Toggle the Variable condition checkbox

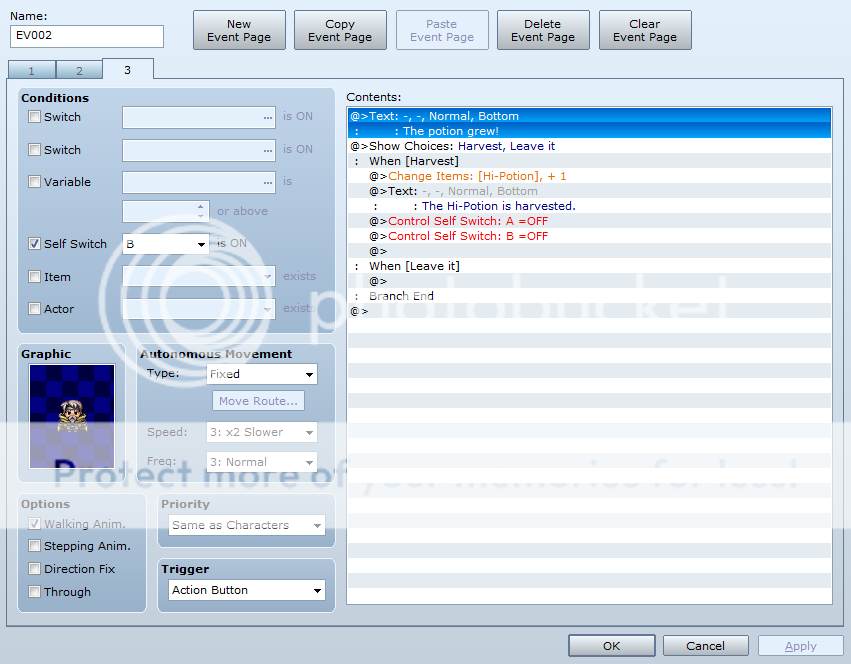(35, 182)
